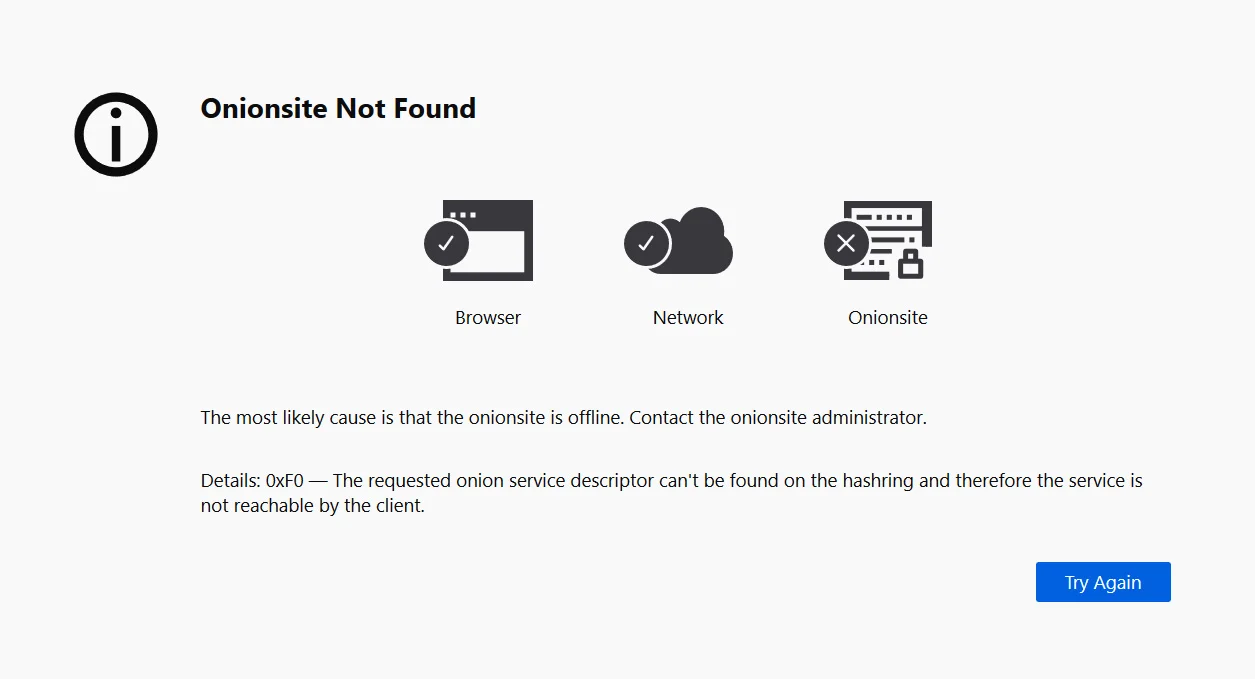
Task: Click the word 'hashring' in details
Action: 878,481
